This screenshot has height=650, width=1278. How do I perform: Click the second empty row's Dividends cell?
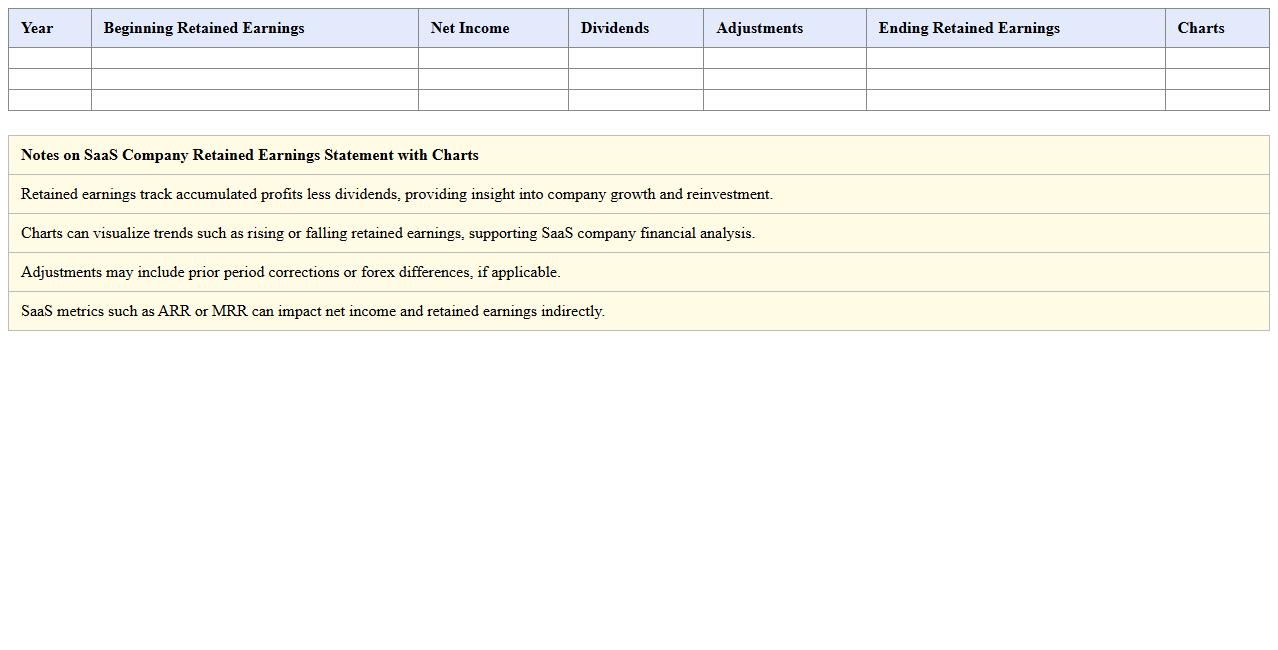[635, 79]
